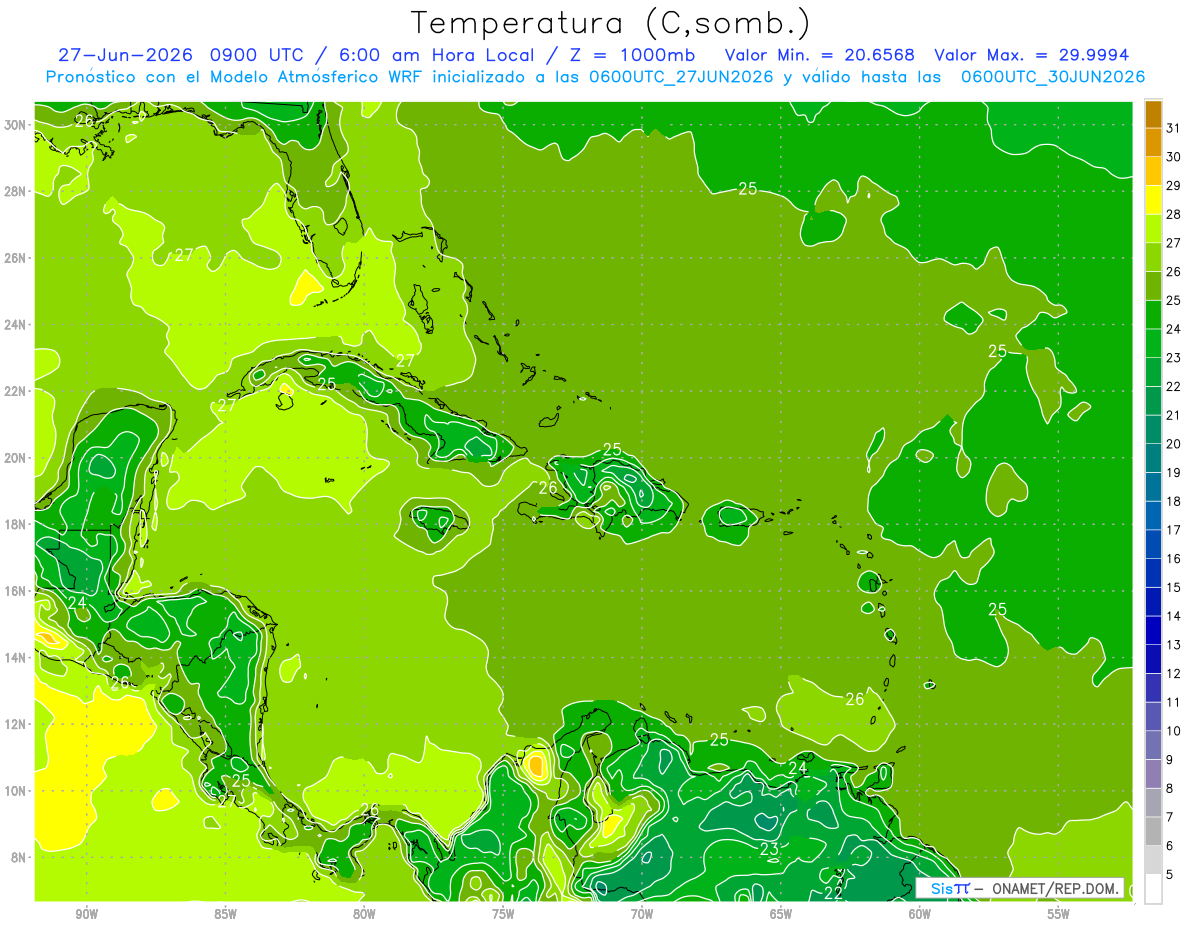Click the "16N" latitude axis label
The image size is (1200, 927).
coord(16,591)
